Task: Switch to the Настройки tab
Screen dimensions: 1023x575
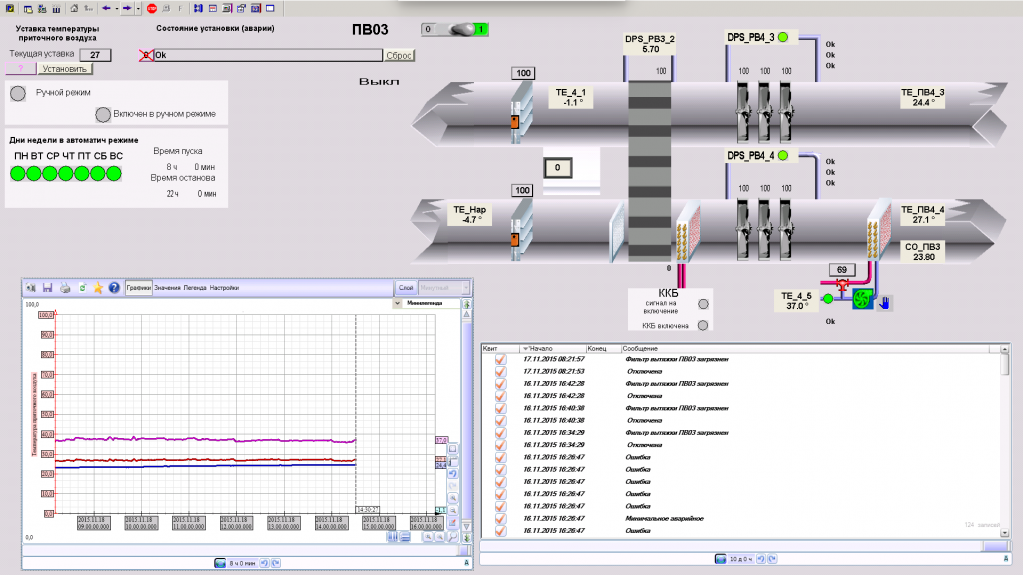Action: pos(224,288)
